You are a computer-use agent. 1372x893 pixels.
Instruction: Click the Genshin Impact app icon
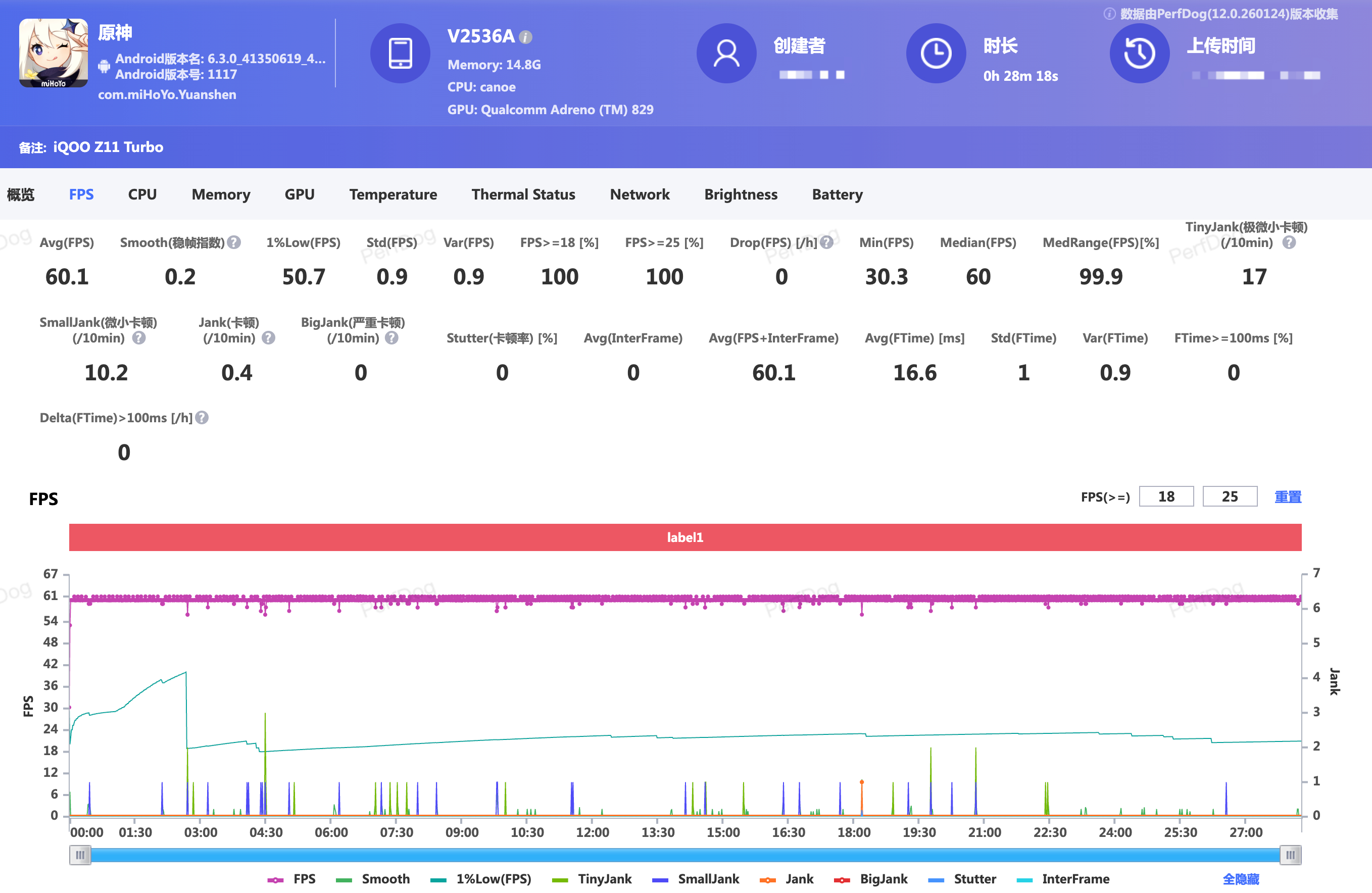tap(53, 53)
